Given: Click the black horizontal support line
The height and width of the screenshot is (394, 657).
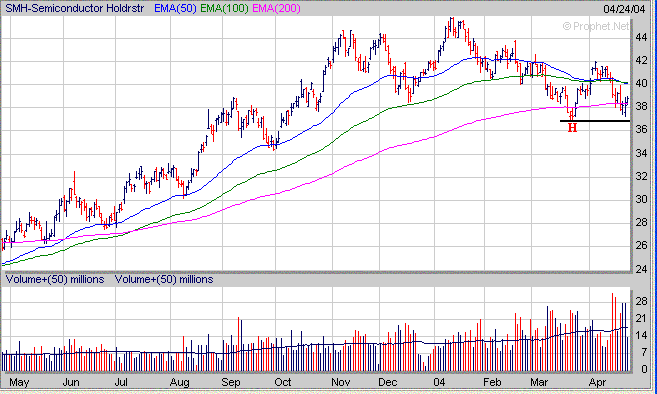Looking at the screenshot, I should tap(595, 121).
